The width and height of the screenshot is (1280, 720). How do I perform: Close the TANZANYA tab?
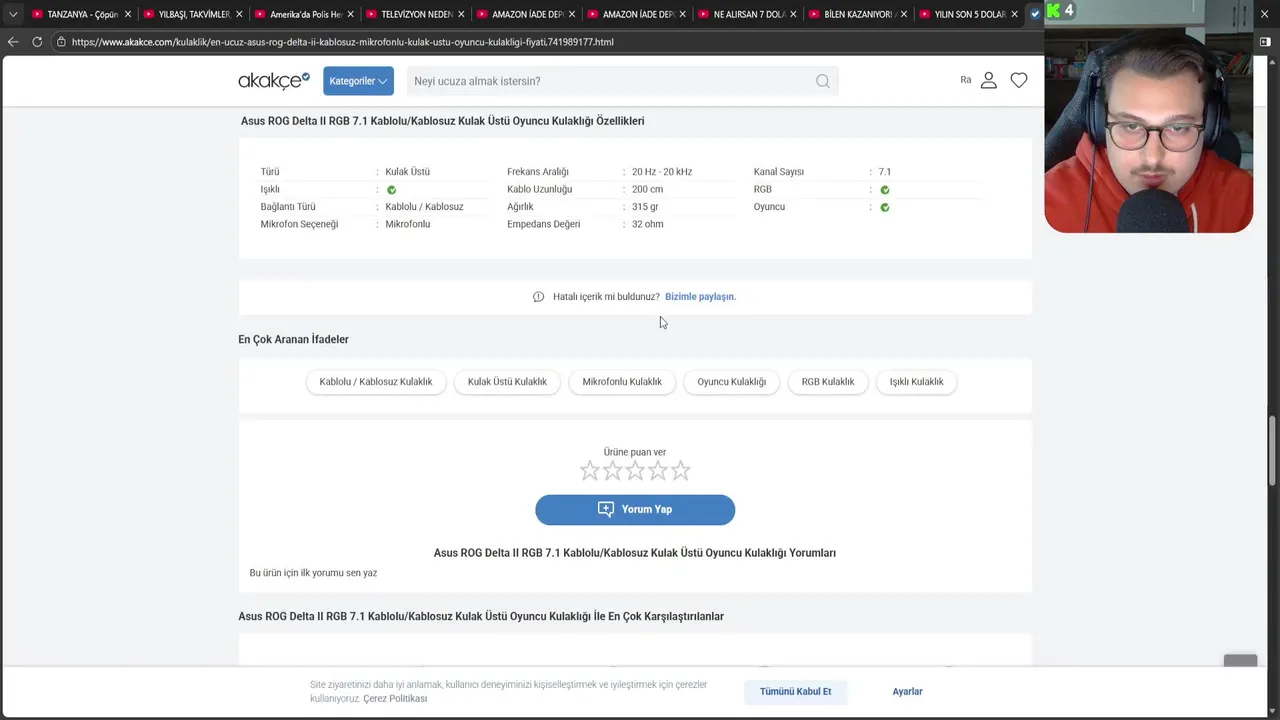128,14
